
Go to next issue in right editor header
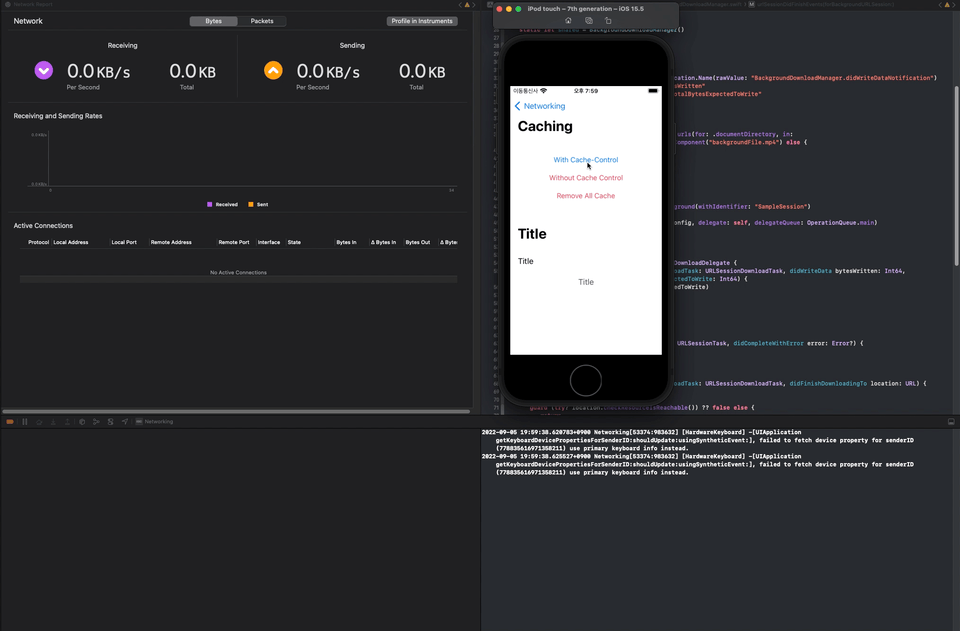(x=954, y=4)
